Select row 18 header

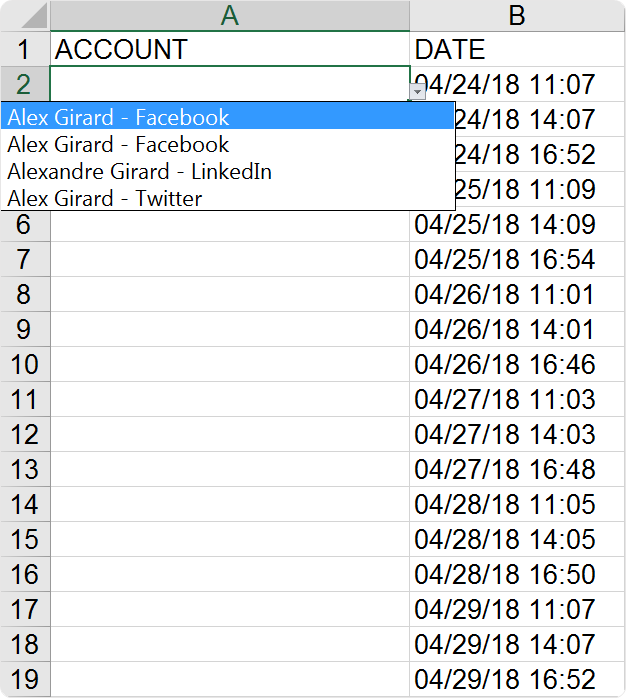pyautogui.click(x=25, y=644)
